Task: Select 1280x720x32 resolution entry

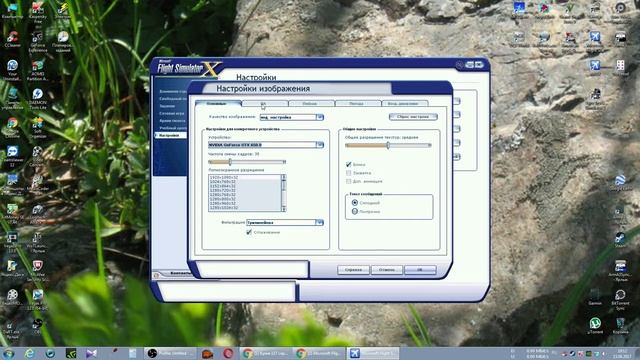Action: pos(224,191)
